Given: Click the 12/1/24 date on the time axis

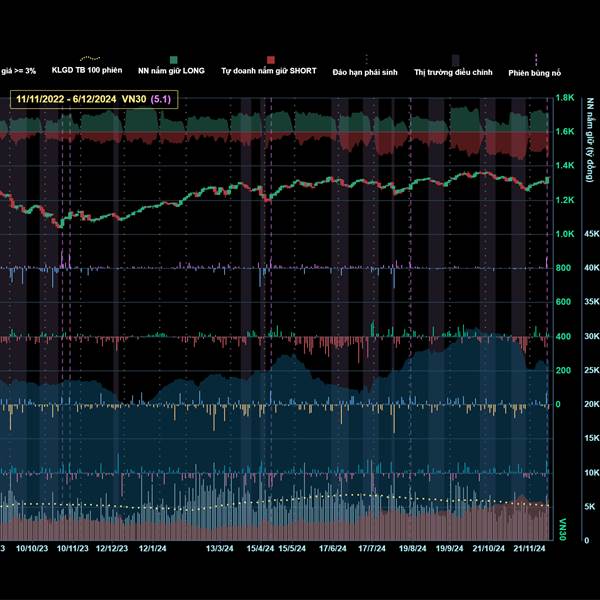Looking at the screenshot, I should click(153, 548).
